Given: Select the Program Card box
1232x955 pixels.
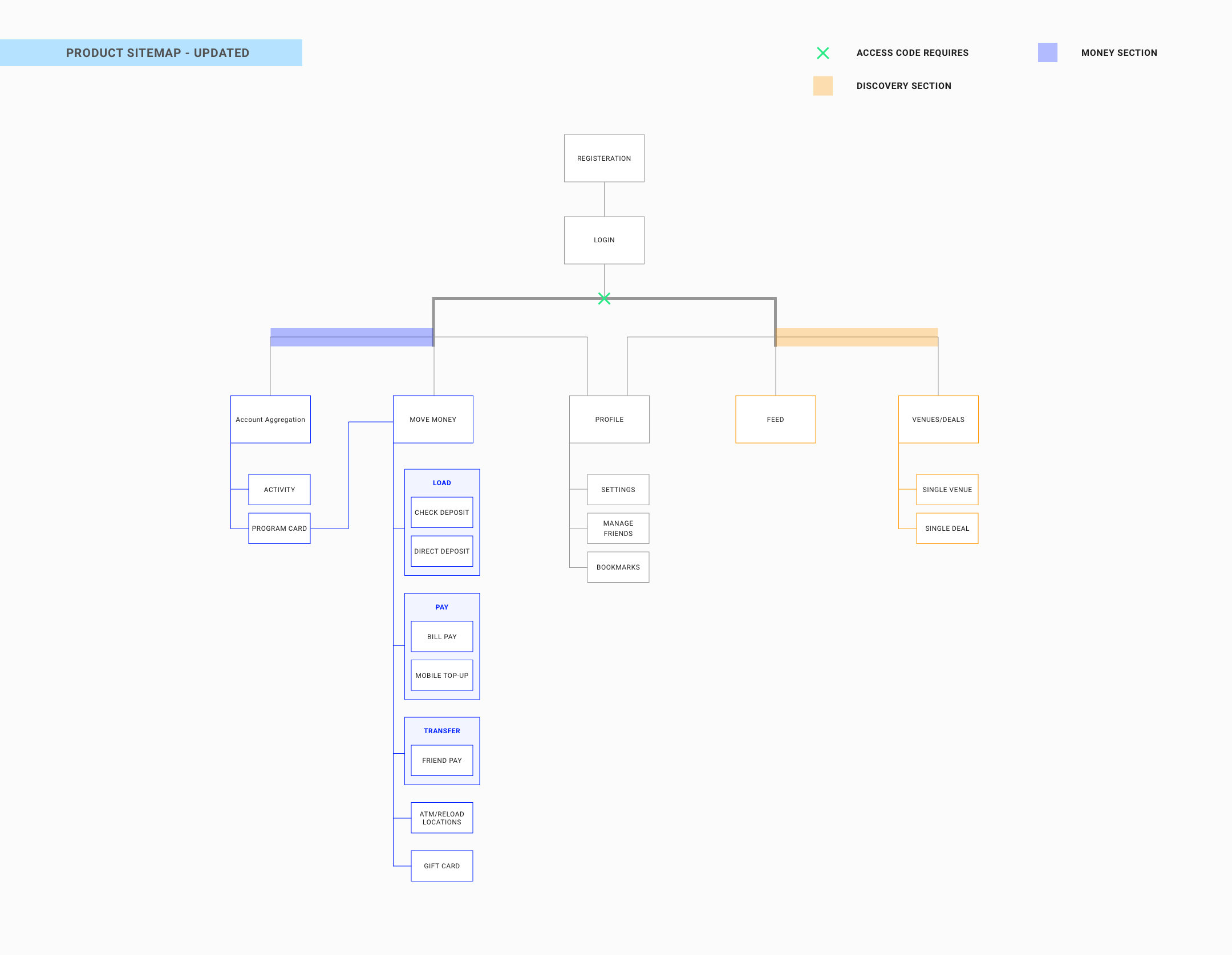Looking at the screenshot, I should (279, 529).
